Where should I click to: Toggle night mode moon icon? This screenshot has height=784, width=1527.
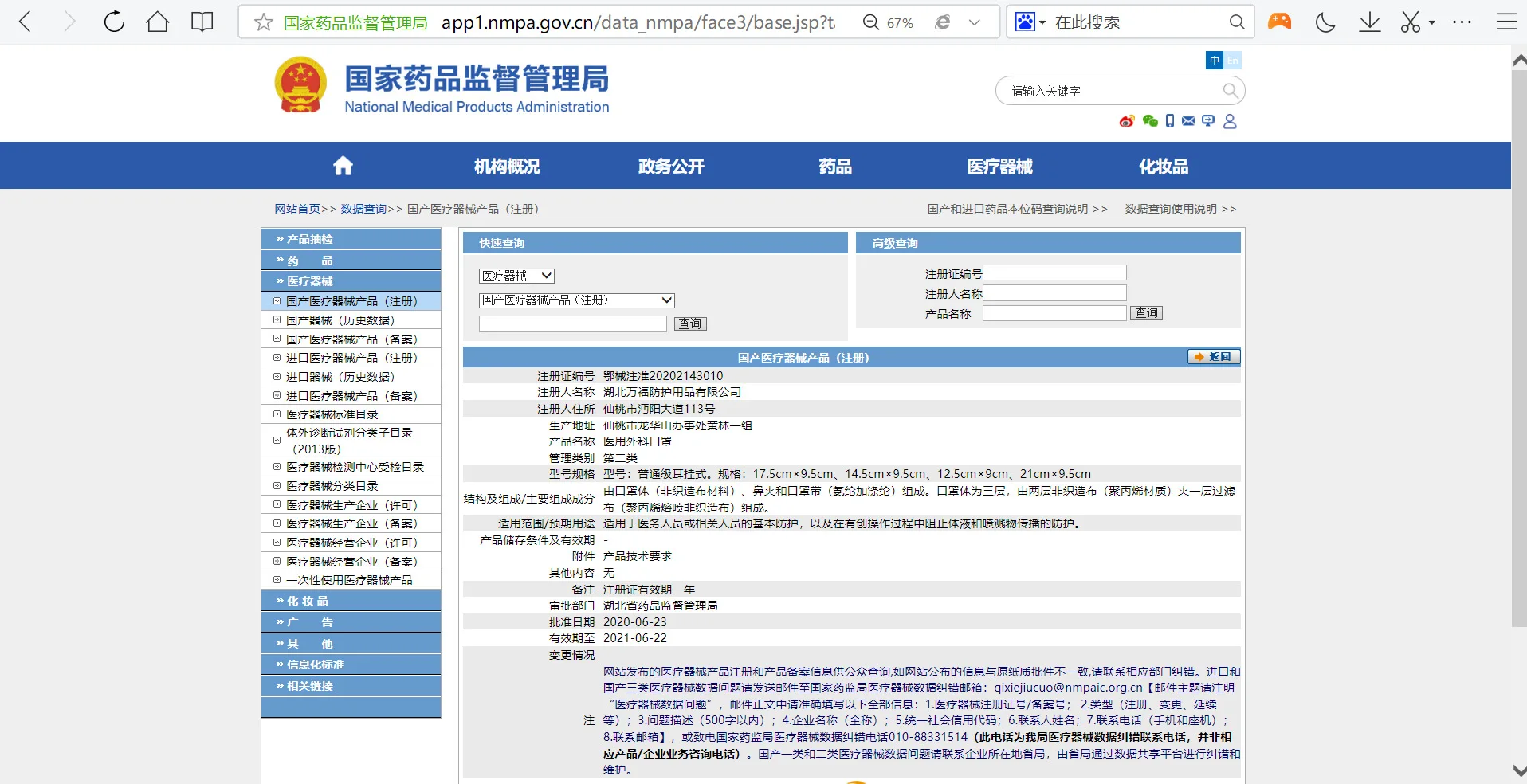(1325, 22)
